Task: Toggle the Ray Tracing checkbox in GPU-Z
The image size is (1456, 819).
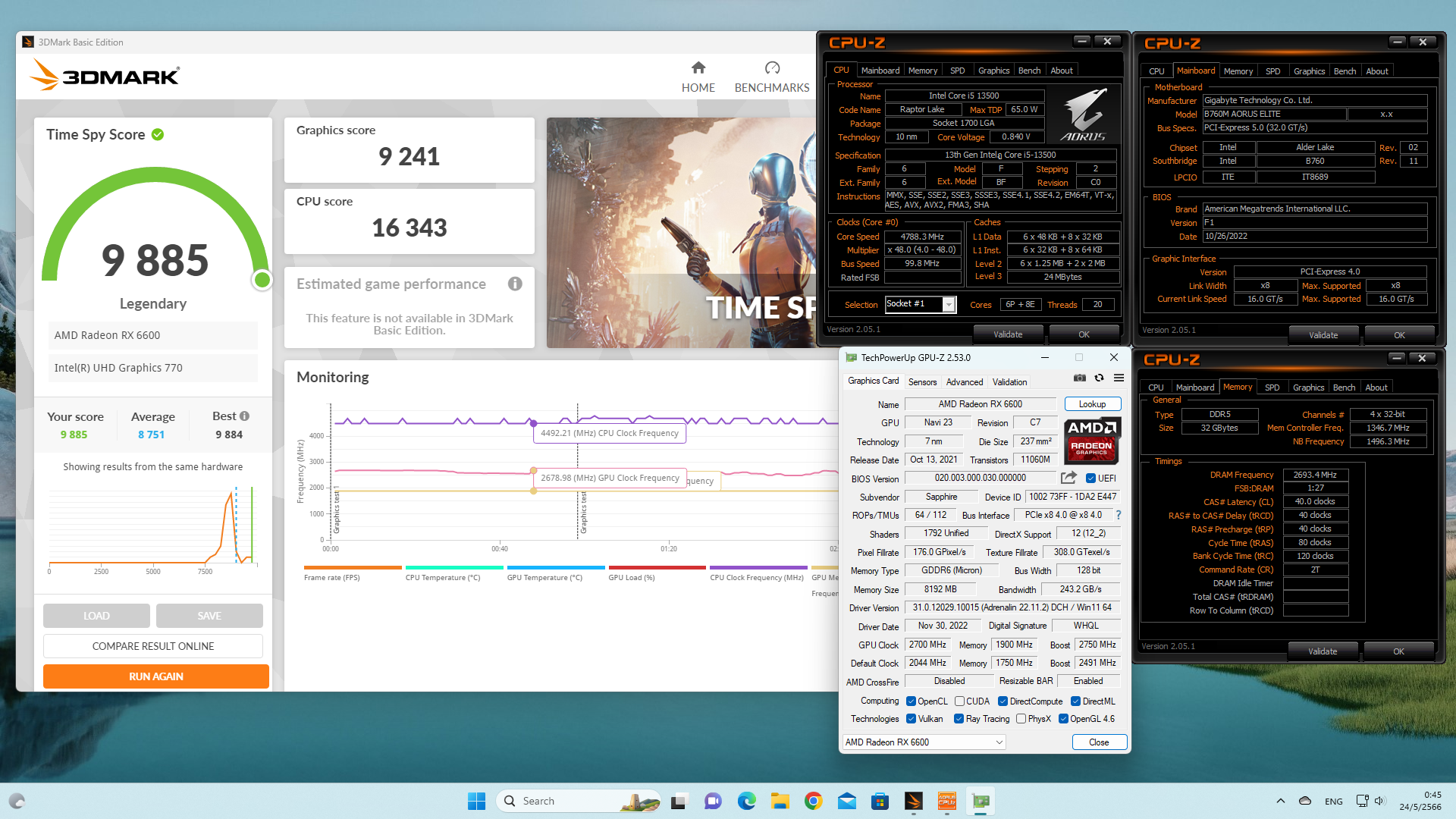Action: pyautogui.click(x=959, y=719)
